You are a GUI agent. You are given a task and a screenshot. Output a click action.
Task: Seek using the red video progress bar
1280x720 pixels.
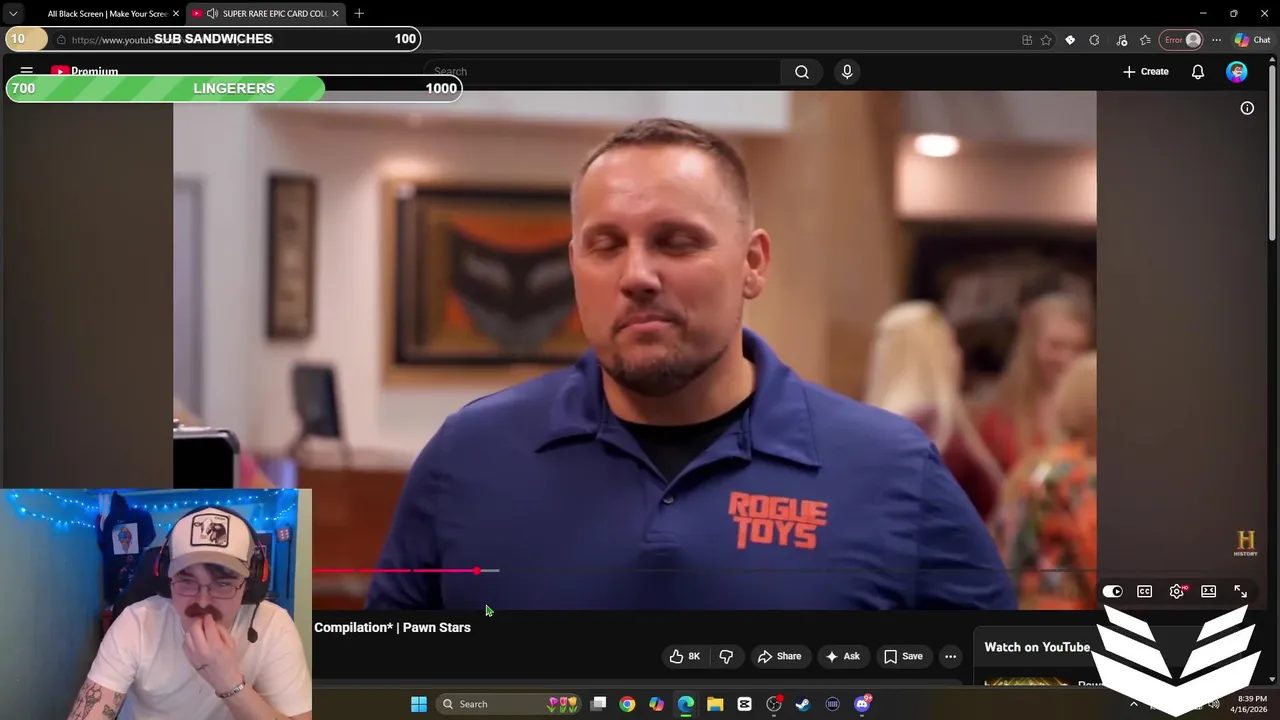[x=395, y=571]
